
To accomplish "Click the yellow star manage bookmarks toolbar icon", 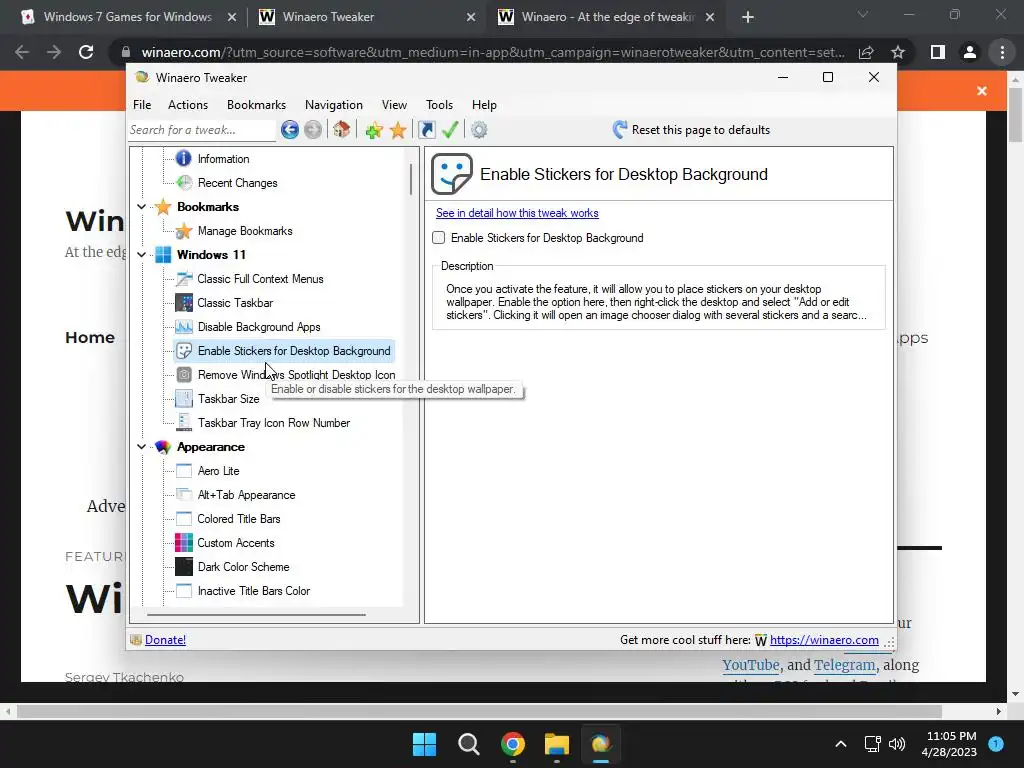I will (x=398, y=130).
